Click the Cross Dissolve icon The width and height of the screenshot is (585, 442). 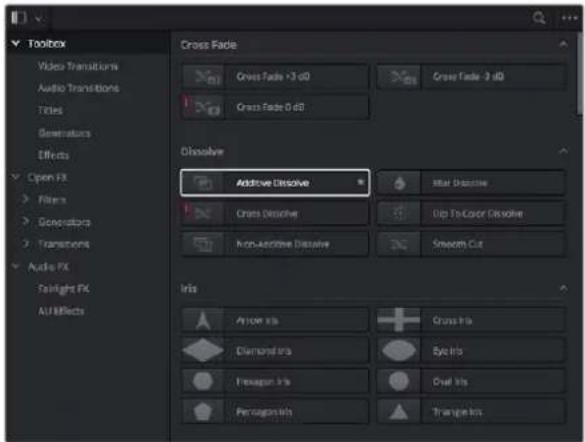click(x=203, y=213)
